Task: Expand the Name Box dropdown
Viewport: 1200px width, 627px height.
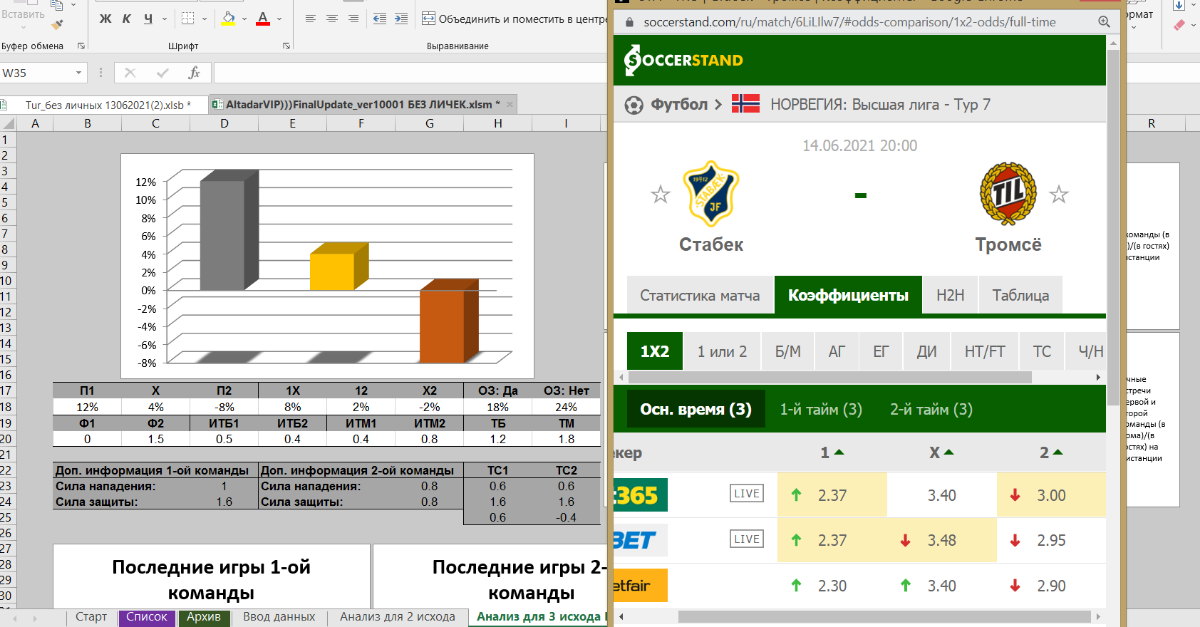Action: pyautogui.click(x=80, y=73)
